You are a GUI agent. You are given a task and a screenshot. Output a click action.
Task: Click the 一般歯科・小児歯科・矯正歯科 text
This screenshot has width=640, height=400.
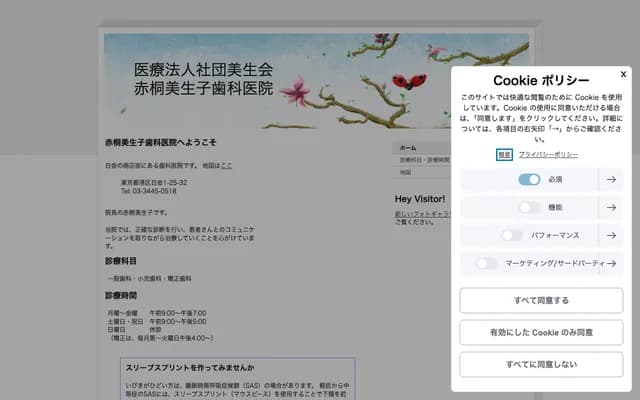[149, 278]
